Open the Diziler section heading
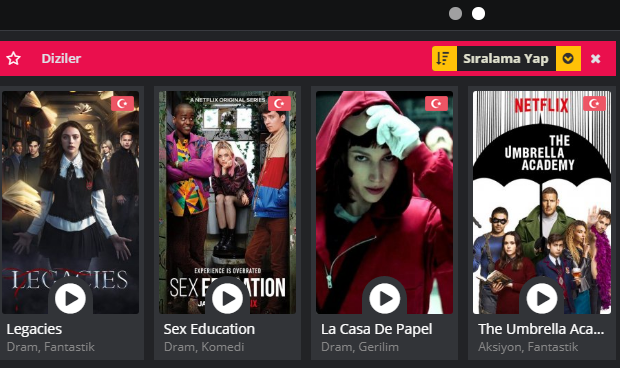Screen dimensions: 620x368 (61, 59)
